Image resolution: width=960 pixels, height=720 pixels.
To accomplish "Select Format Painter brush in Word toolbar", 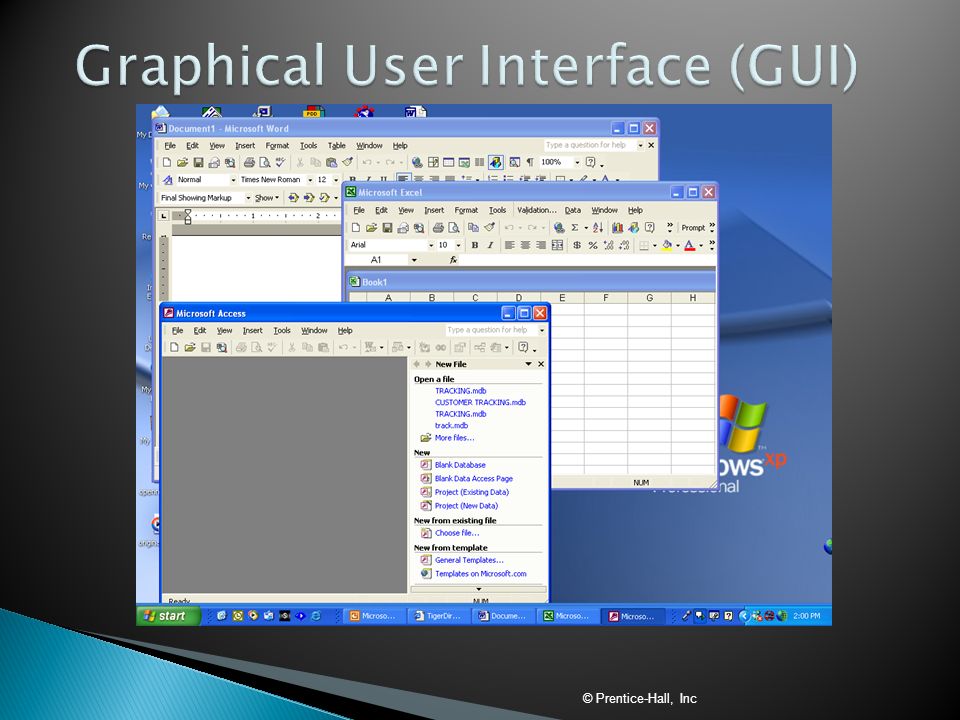I will (x=348, y=162).
